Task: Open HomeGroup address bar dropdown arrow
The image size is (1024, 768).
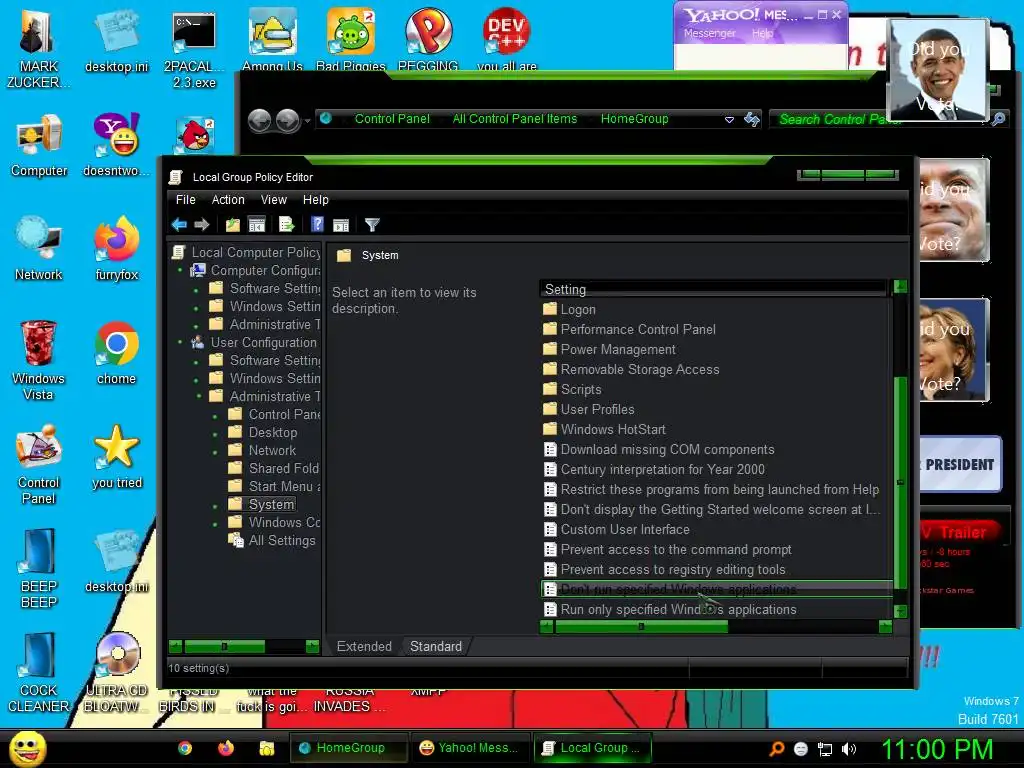Action: pos(729,120)
